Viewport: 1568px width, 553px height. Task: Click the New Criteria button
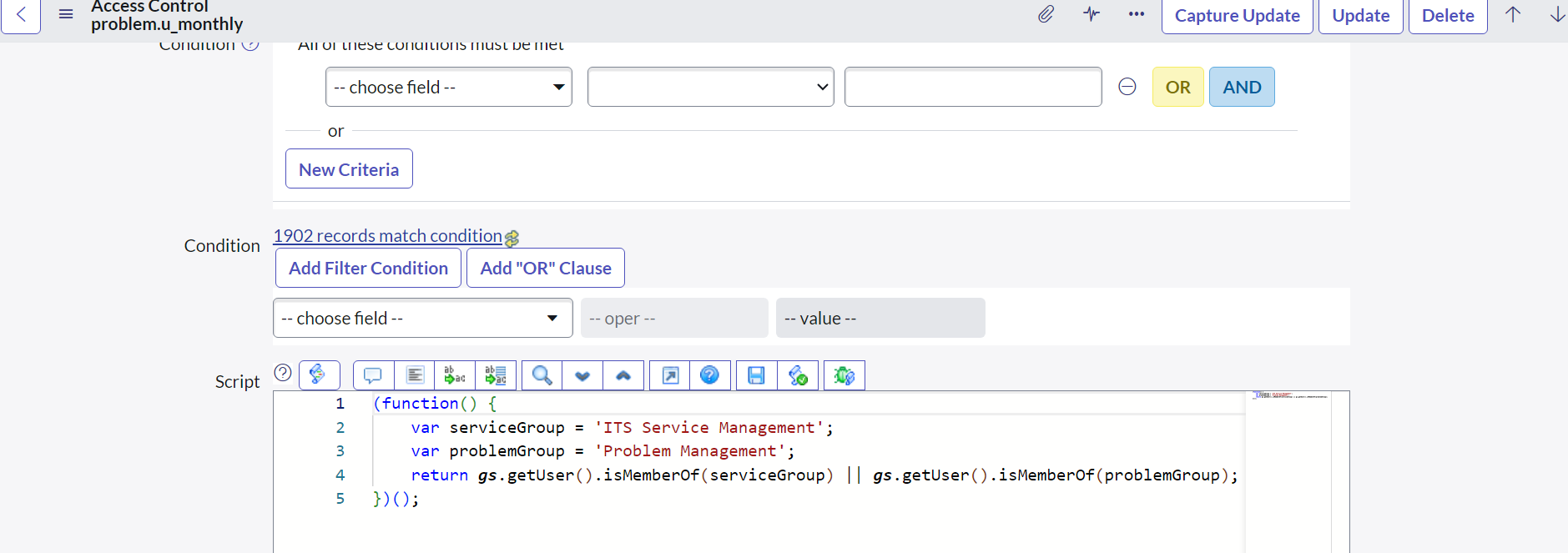tap(349, 168)
